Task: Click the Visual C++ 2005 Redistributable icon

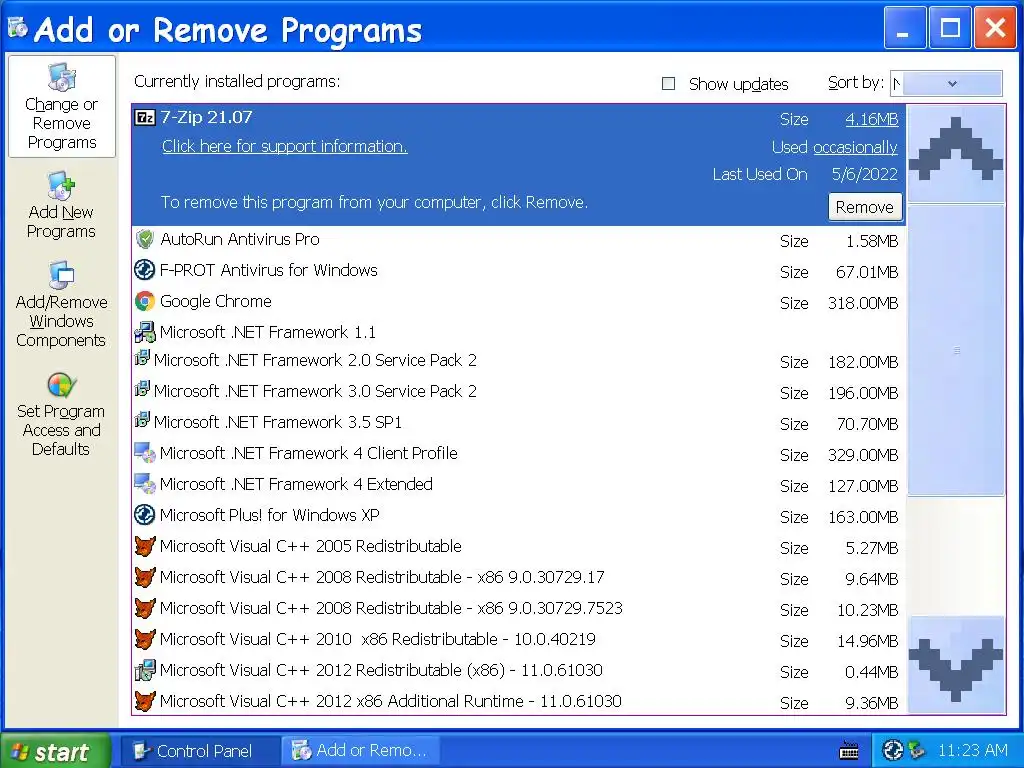Action: pos(144,546)
